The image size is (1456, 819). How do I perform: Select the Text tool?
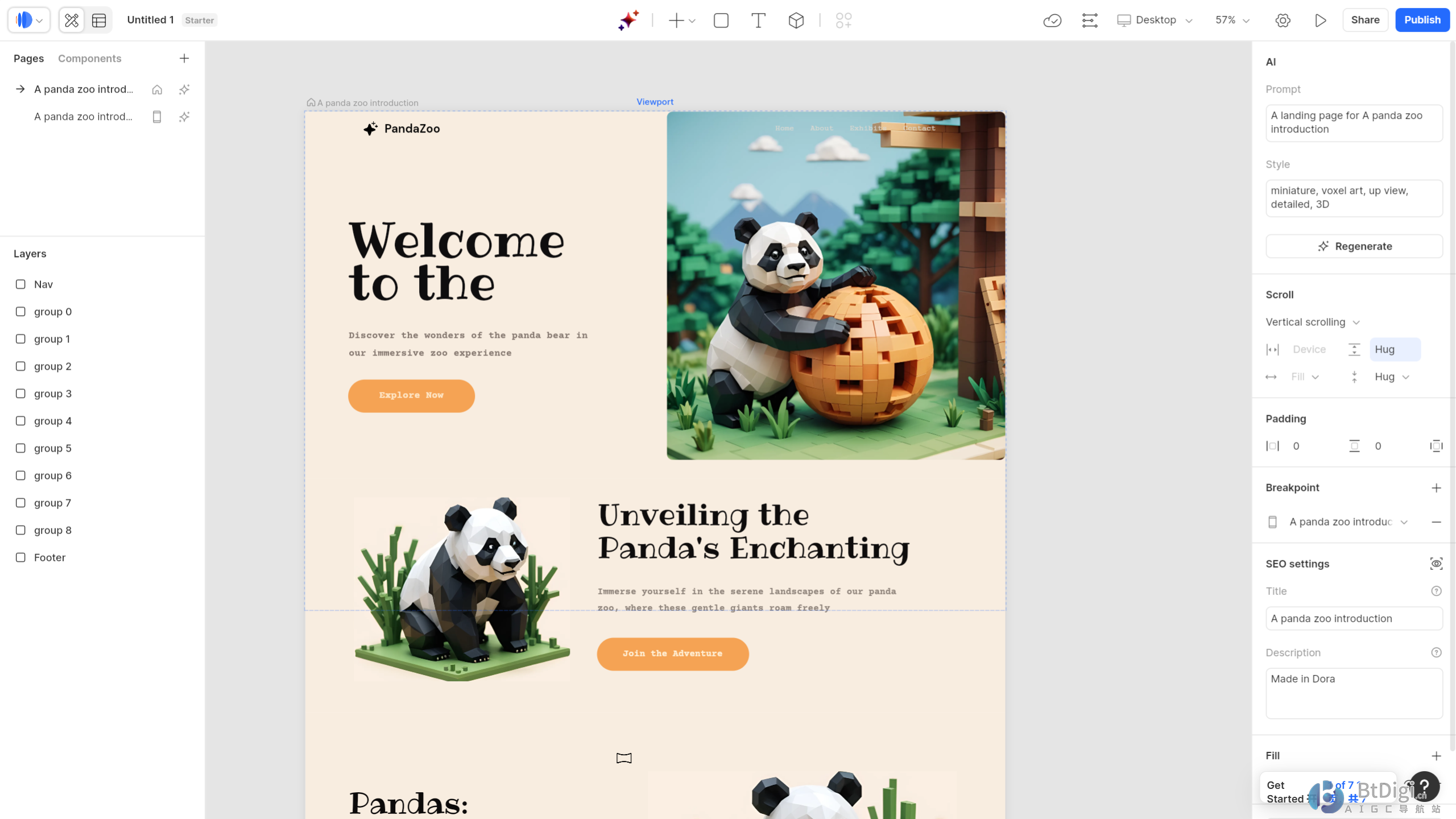coord(758,20)
